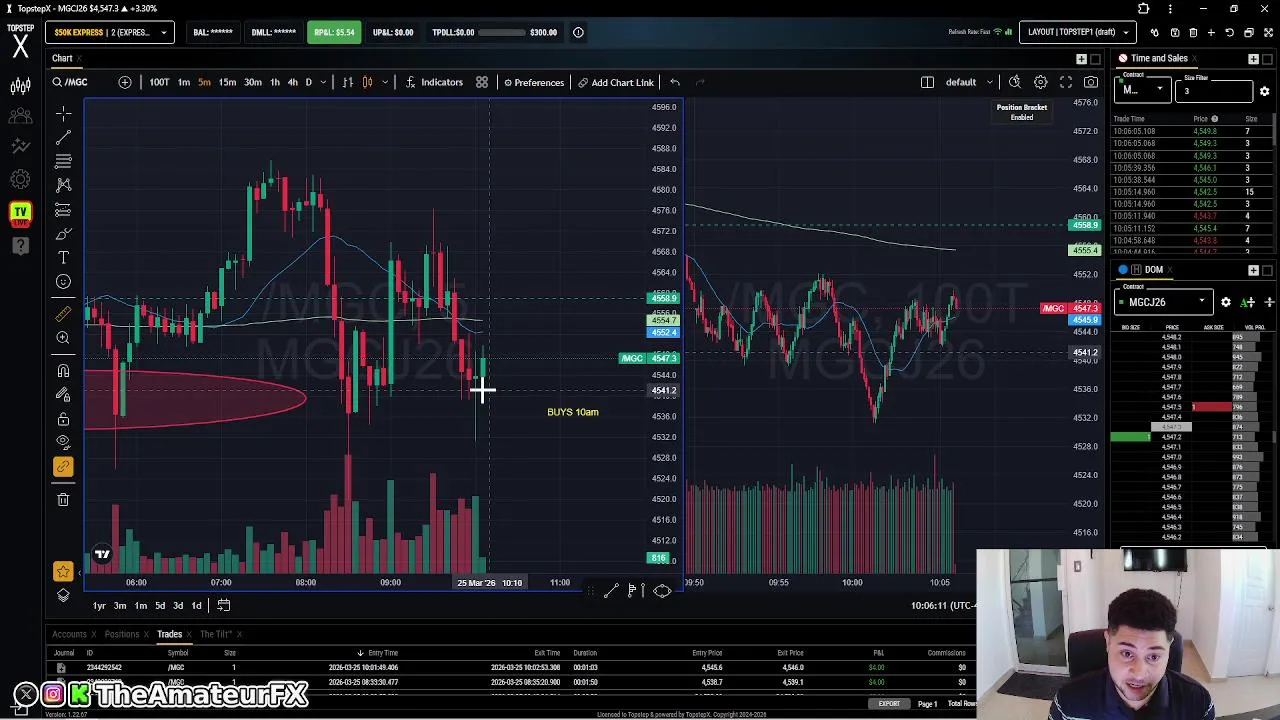Viewport: 1280px width, 720px height.
Task: Toggle maximize square on Time and Sales panel
Action: pyautogui.click(x=1267, y=59)
